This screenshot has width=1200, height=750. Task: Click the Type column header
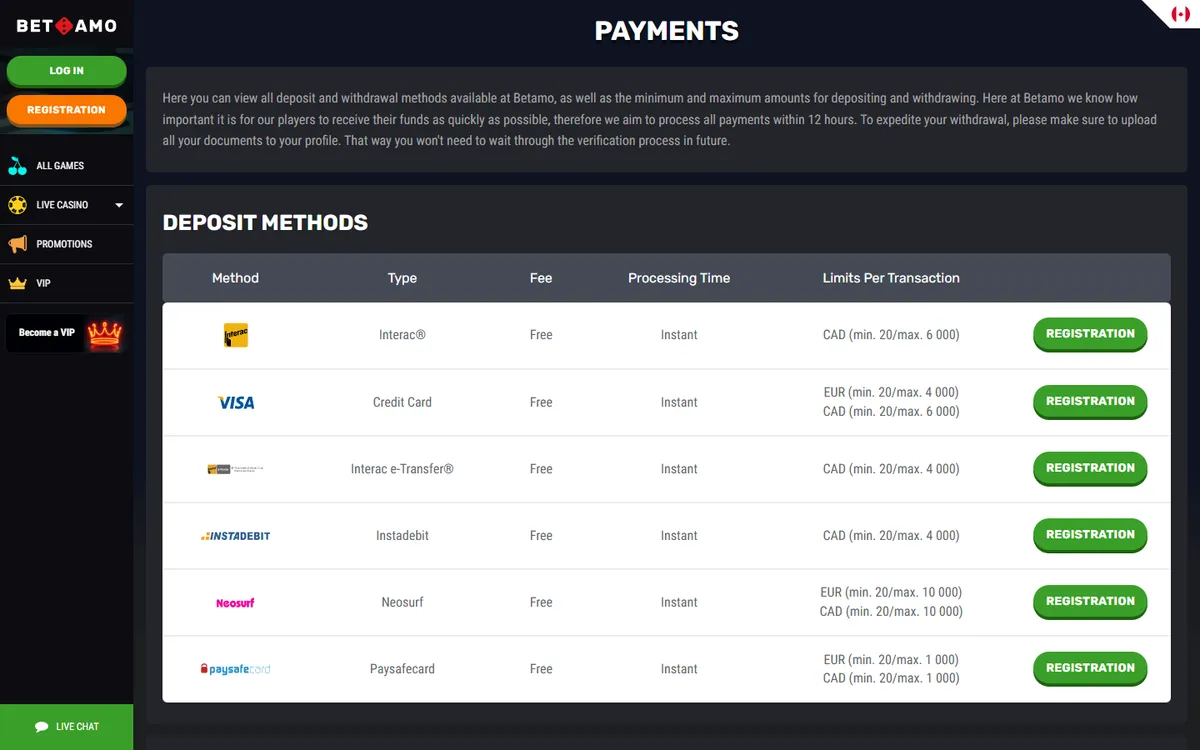click(402, 278)
